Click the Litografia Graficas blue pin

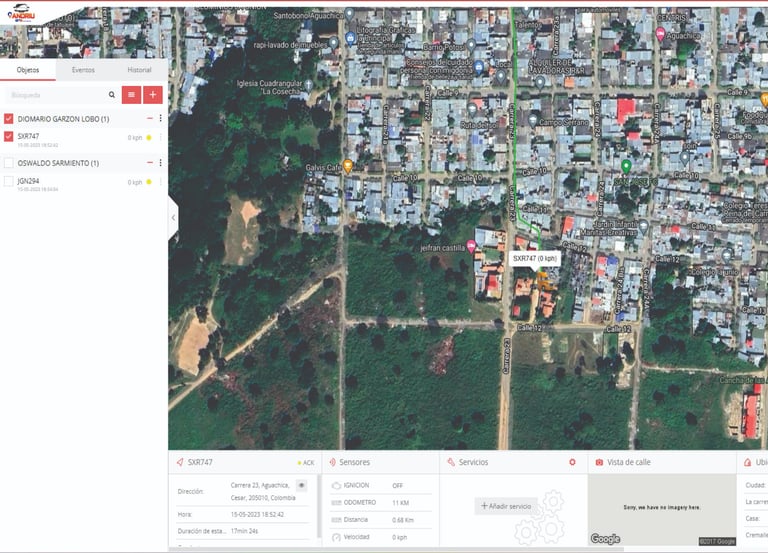click(350, 38)
